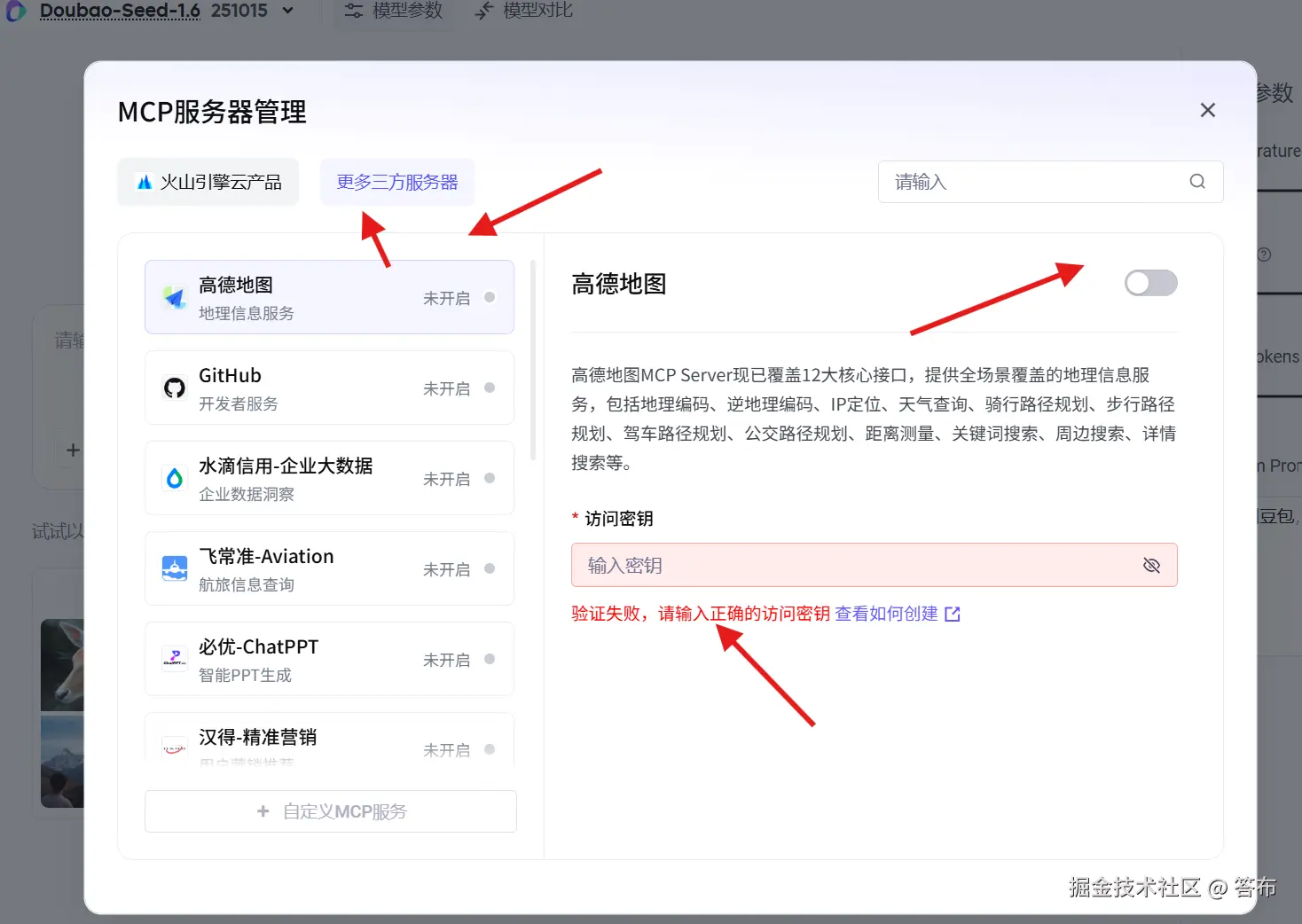Click the 访问密钥 field label
1302x924 pixels.
pos(619,519)
